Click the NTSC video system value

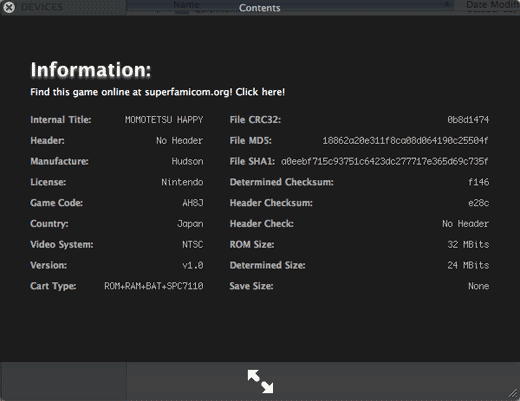click(193, 244)
